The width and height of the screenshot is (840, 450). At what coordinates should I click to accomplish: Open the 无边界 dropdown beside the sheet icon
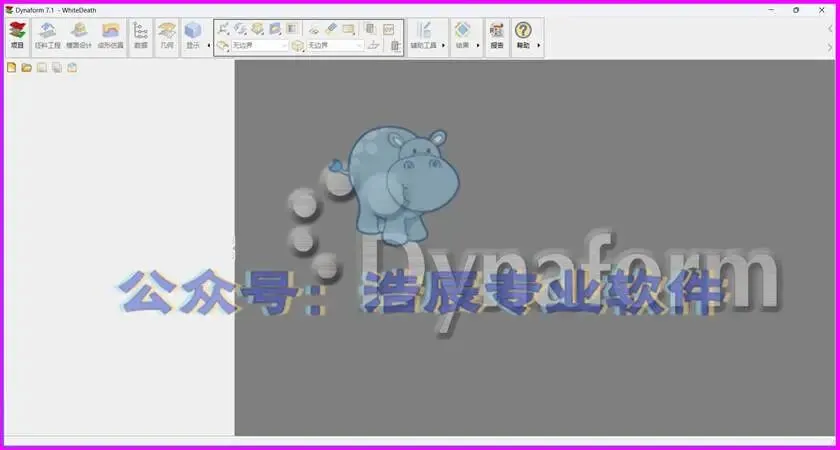point(260,46)
